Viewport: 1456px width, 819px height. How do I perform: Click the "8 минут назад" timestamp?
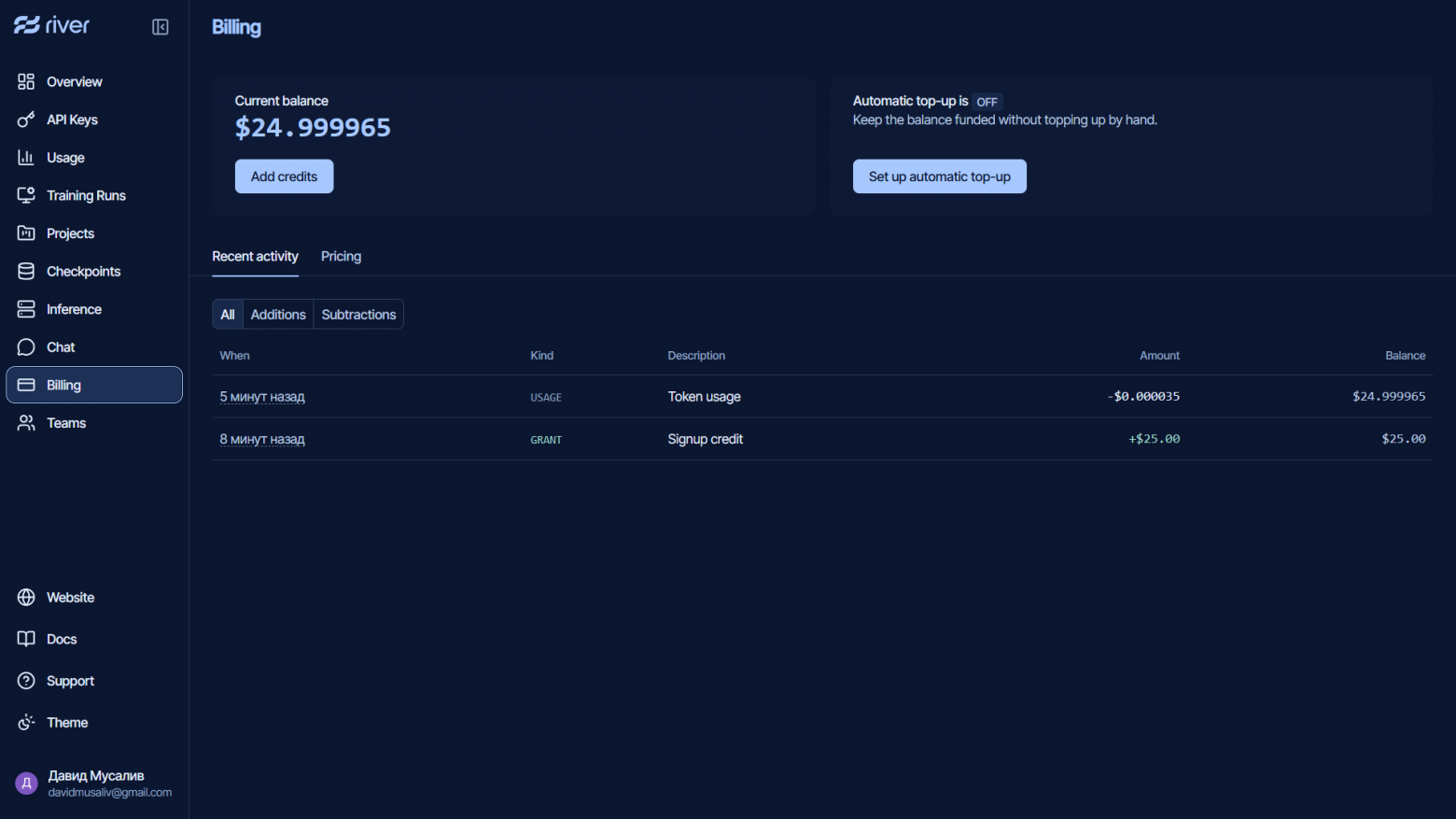[262, 439]
